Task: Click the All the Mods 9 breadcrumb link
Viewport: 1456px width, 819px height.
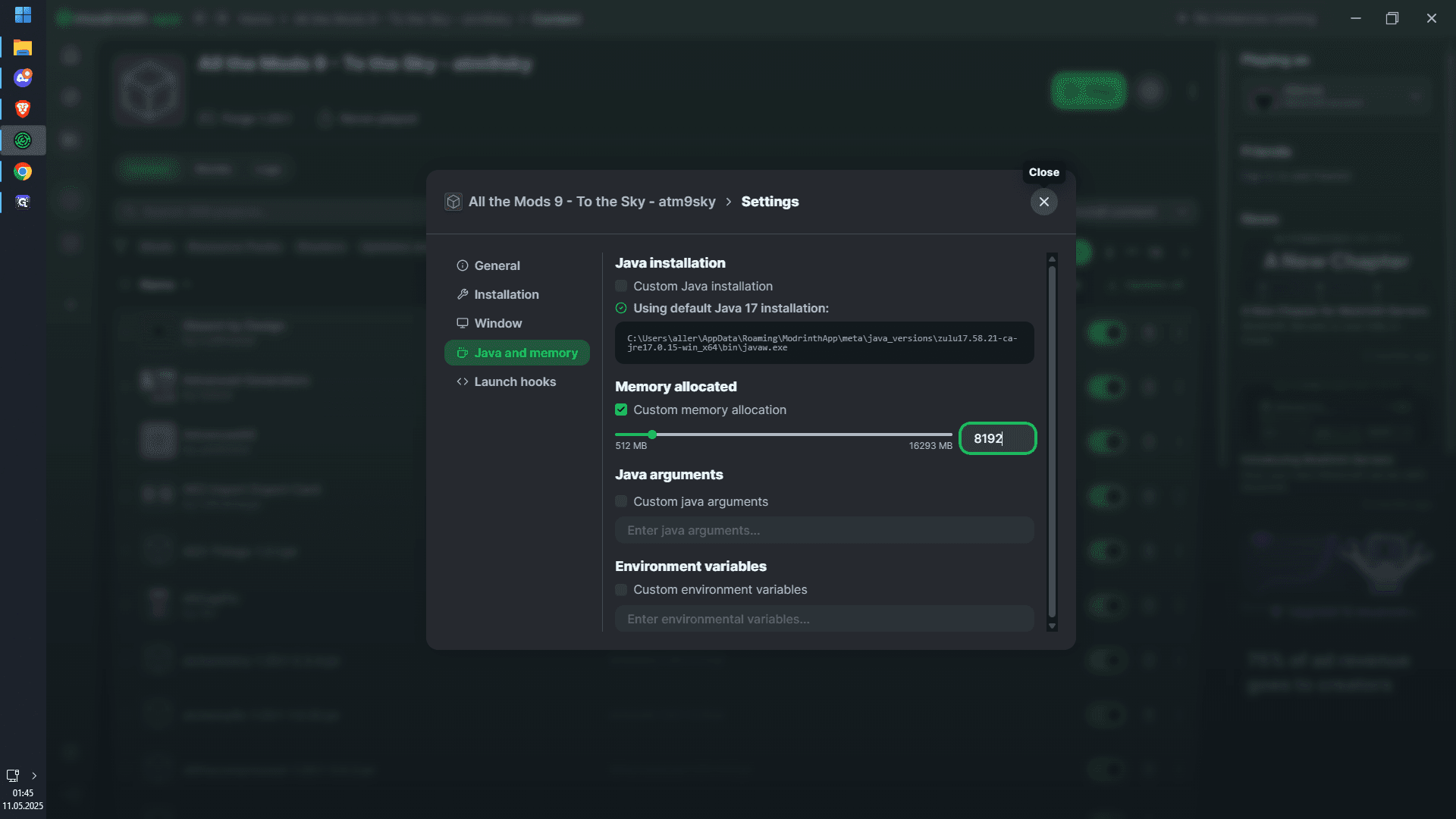Action: (x=591, y=202)
